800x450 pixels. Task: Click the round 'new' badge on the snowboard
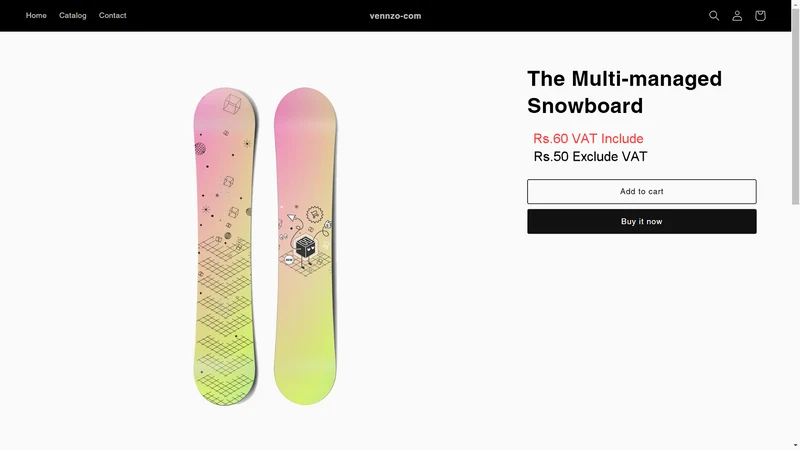coord(289,260)
